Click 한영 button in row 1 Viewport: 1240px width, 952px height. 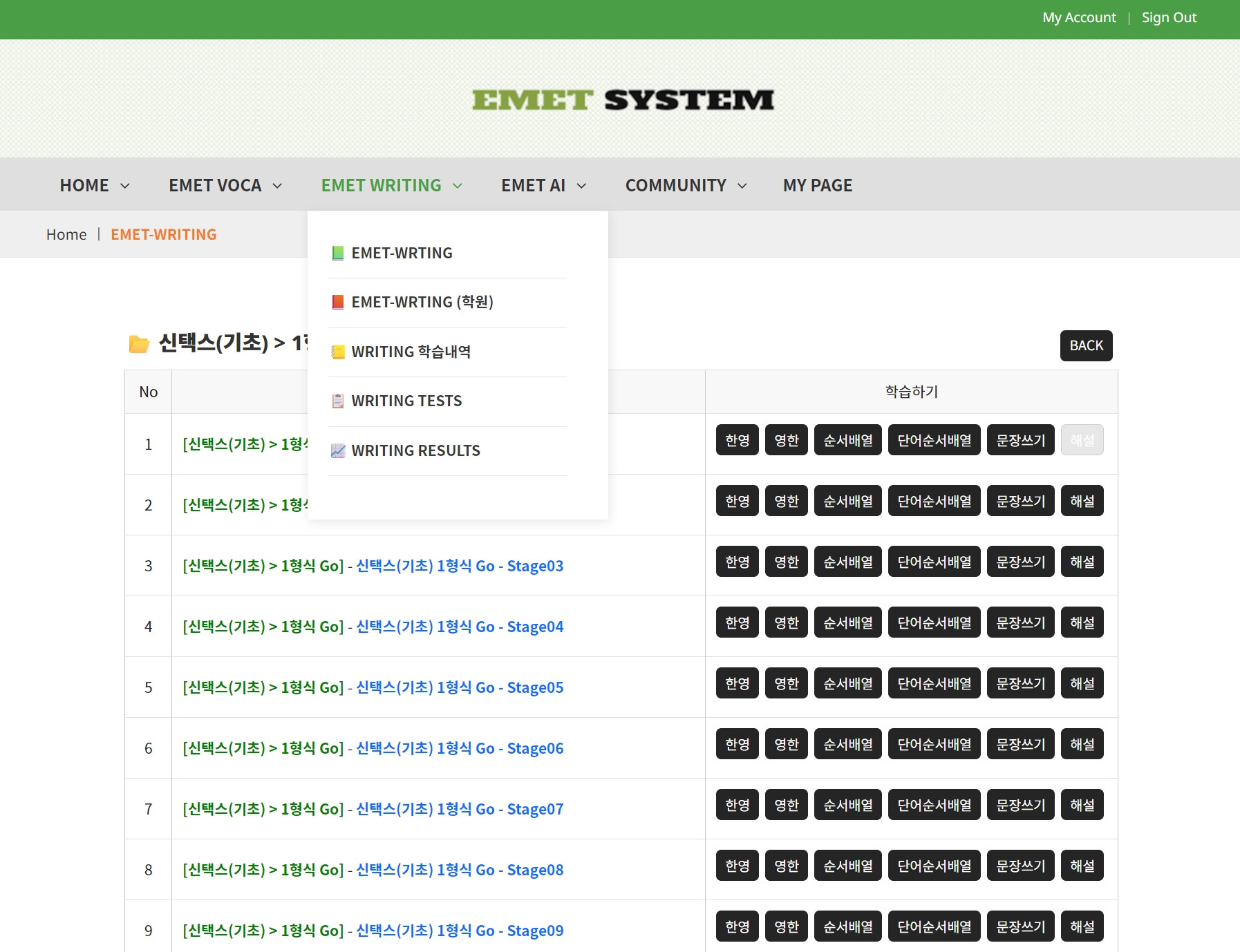pyautogui.click(x=737, y=440)
